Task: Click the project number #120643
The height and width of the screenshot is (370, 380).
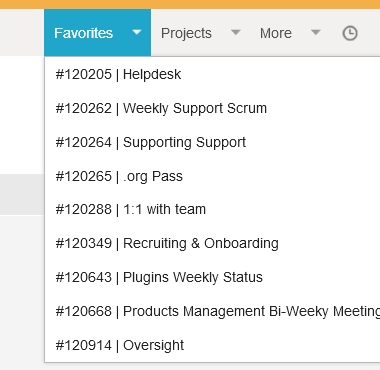Action: pyautogui.click(x=84, y=277)
